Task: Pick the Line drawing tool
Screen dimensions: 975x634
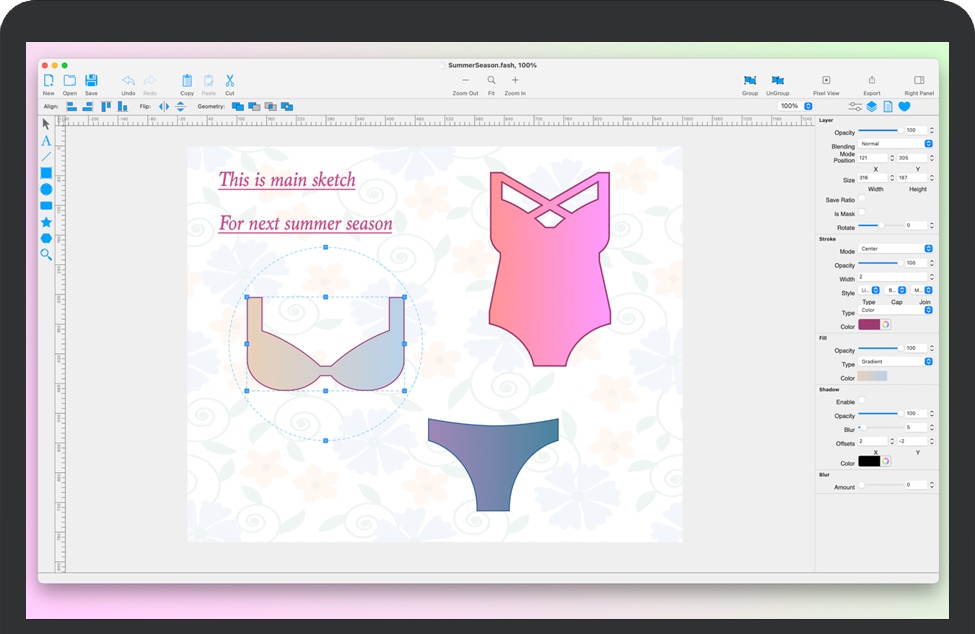Action: click(x=46, y=157)
